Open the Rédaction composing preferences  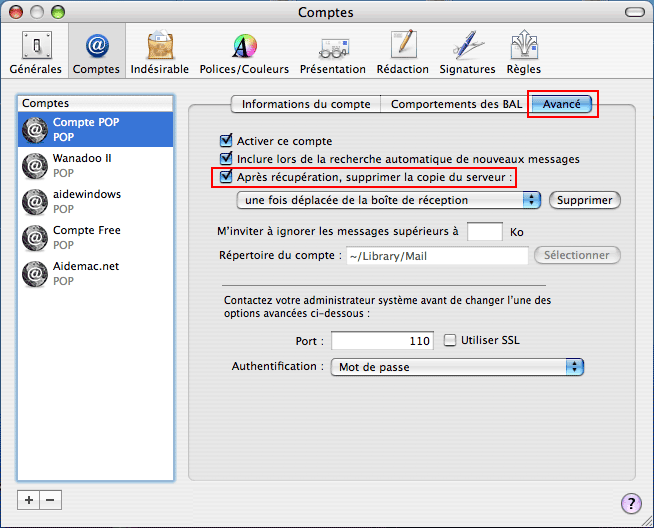403,51
